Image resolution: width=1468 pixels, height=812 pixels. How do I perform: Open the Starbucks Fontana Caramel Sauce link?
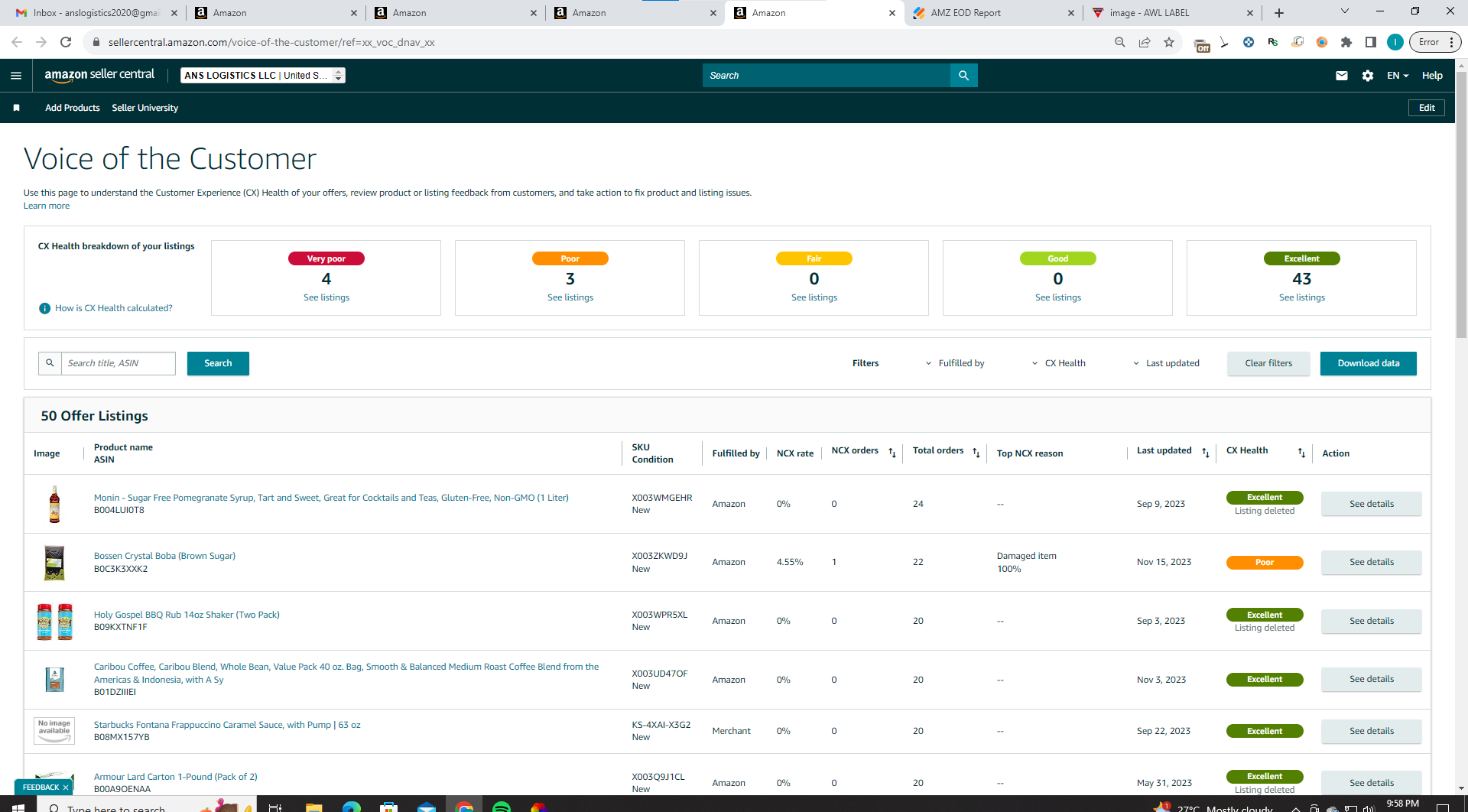pyautogui.click(x=227, y=725)
